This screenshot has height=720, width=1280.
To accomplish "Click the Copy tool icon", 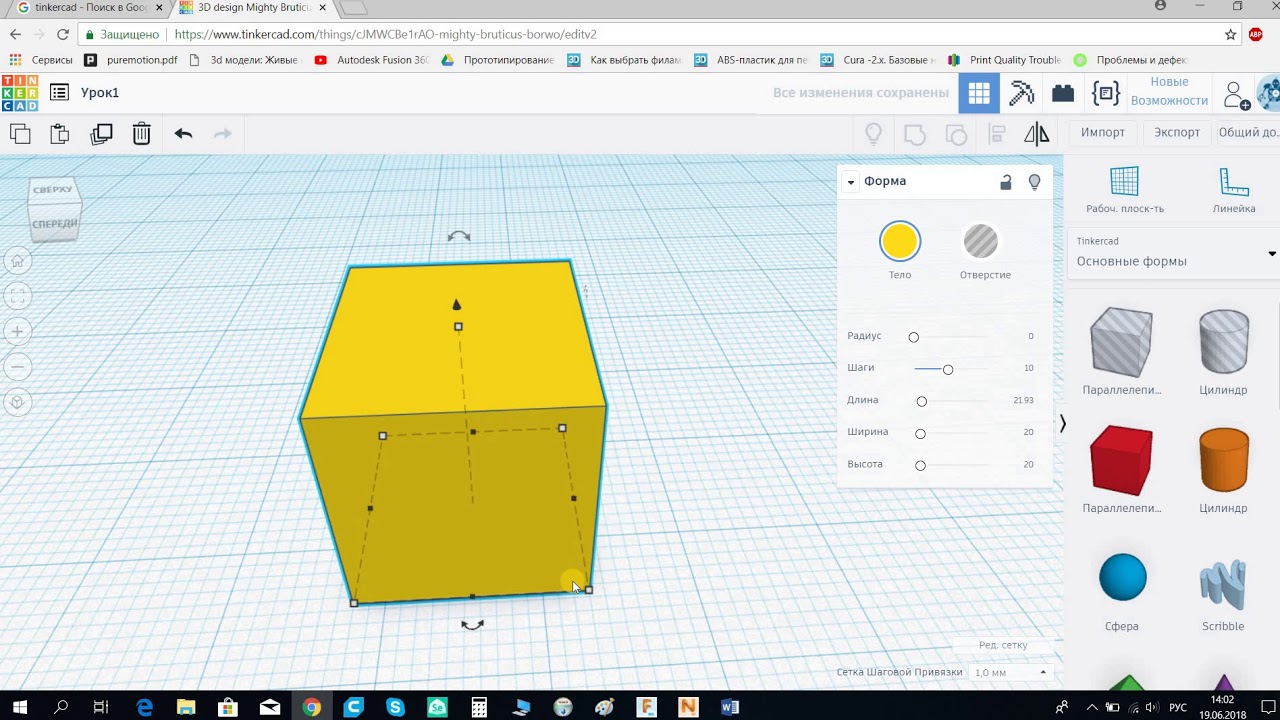I will 20,133.
